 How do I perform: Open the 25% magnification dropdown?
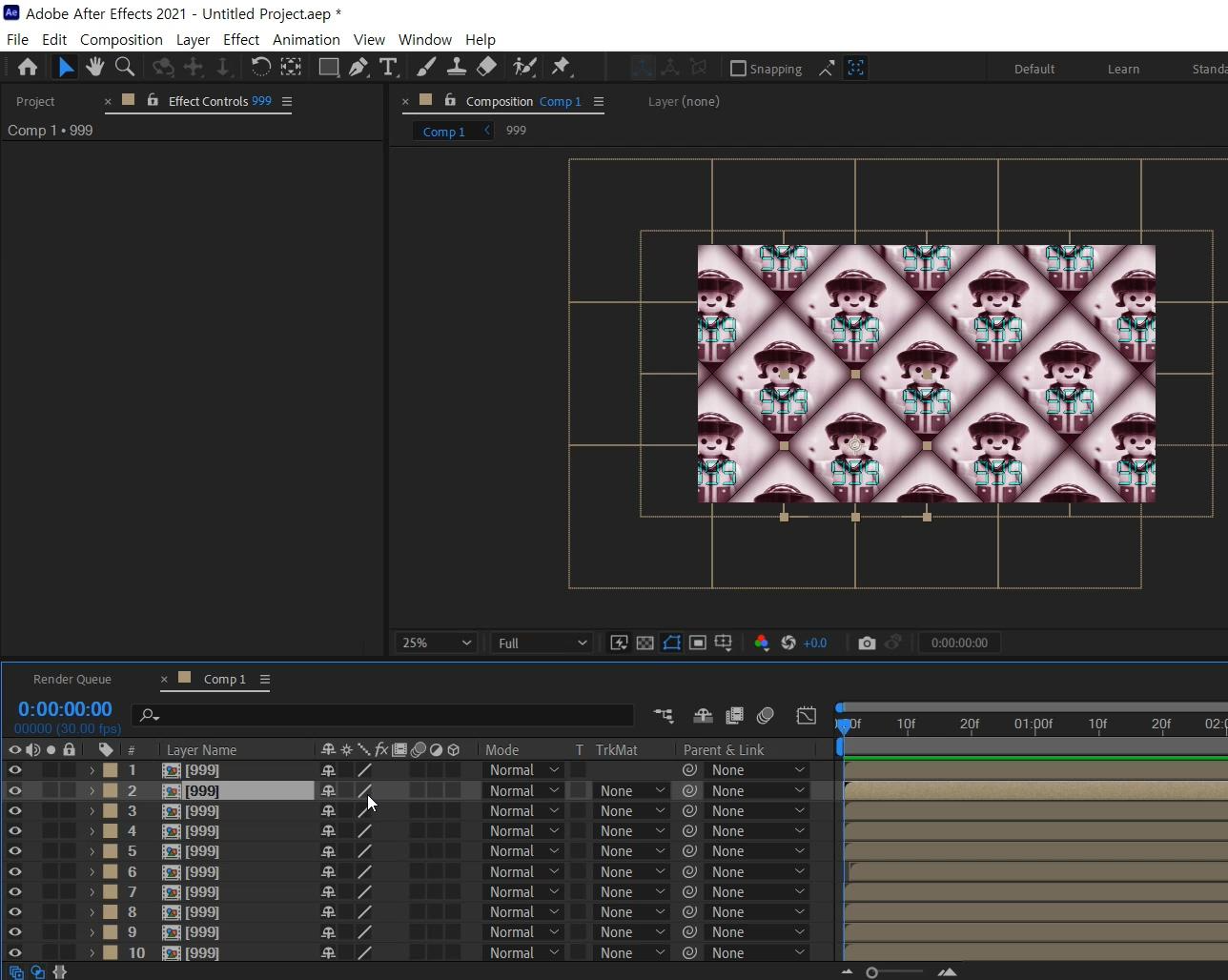[x=436, y=643]
